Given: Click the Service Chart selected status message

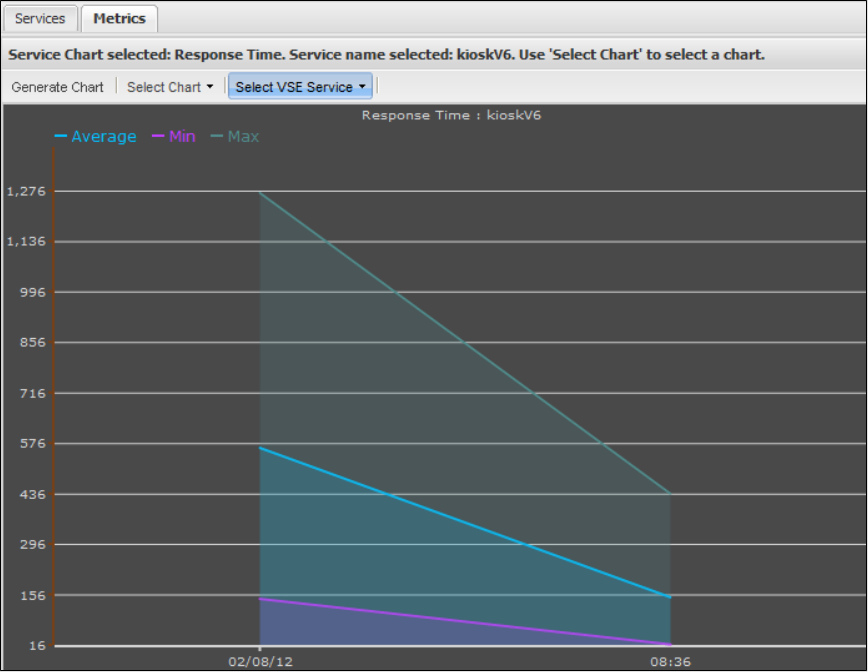Looking at the screenshot, I should [x=386, y=55].
